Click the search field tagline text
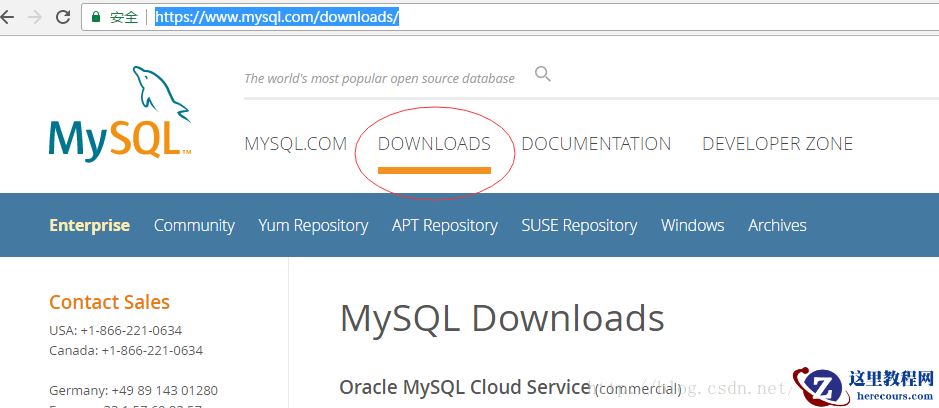Image resolution: width=939 pixels, height=408 pixels. [380, 78]
